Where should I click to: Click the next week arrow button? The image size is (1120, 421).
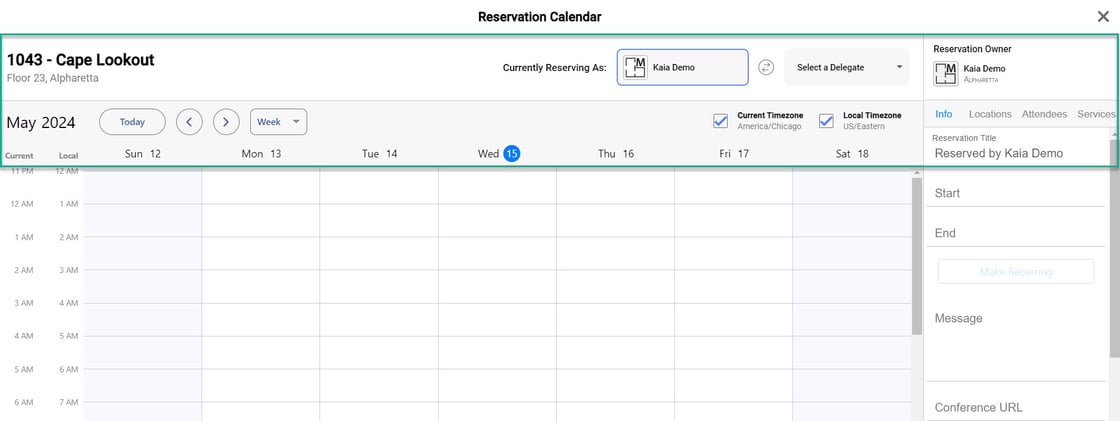coord(227,122)
